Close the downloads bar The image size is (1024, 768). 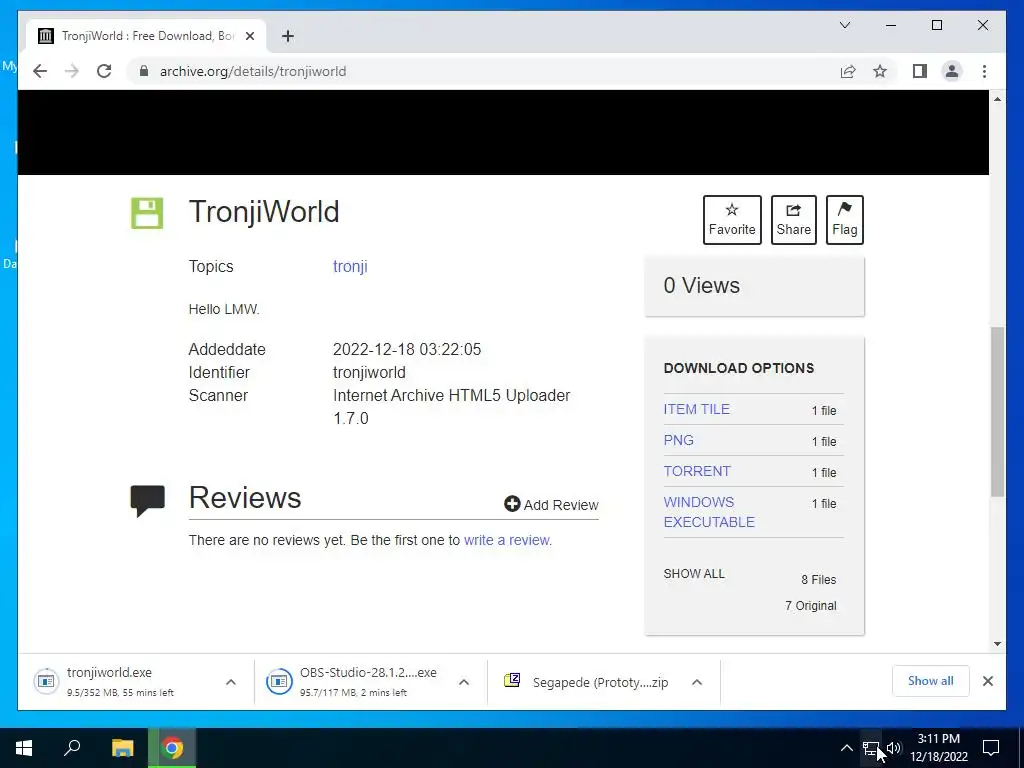point(987,681)
